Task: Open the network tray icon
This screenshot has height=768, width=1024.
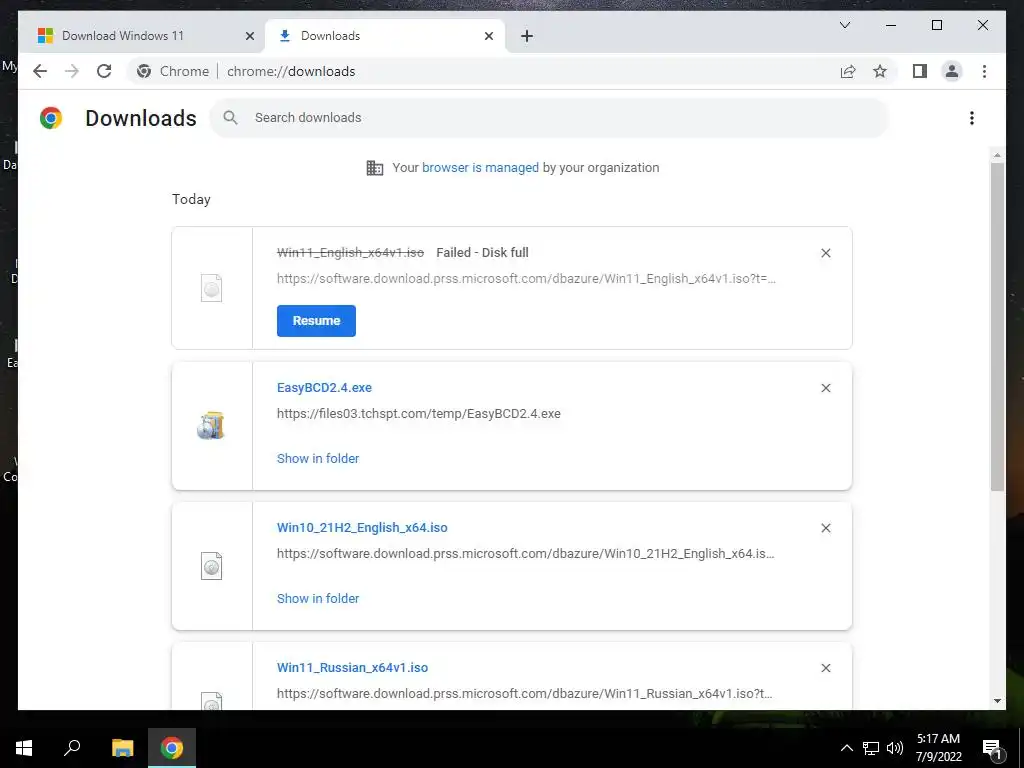Action: pos(871,748)
